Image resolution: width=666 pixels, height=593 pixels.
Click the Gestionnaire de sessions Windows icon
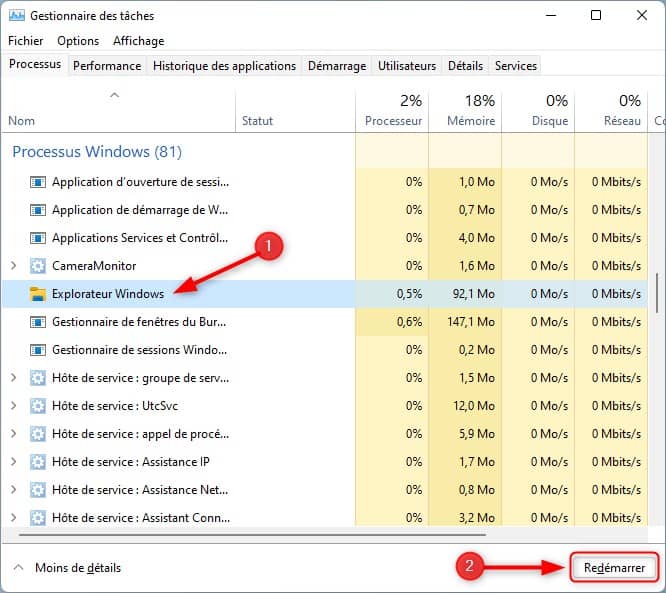click(x=38, y=350)
